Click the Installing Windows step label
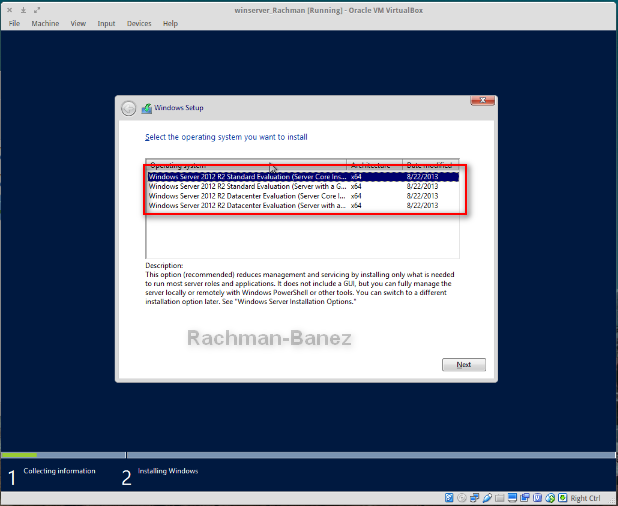This screenshot has height=506, width=618. point(168,471)
